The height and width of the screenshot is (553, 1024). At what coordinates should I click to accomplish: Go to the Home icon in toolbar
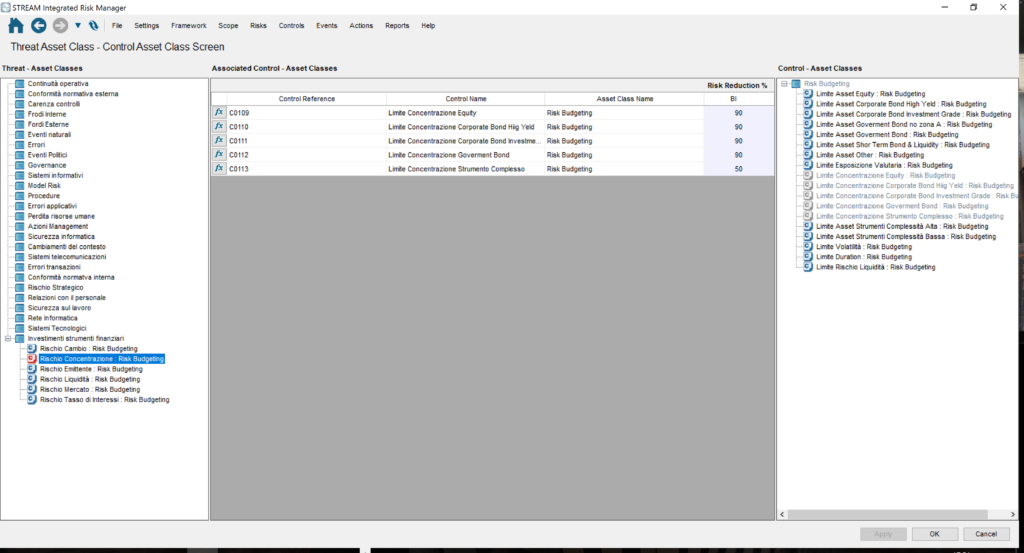(16, 25)
